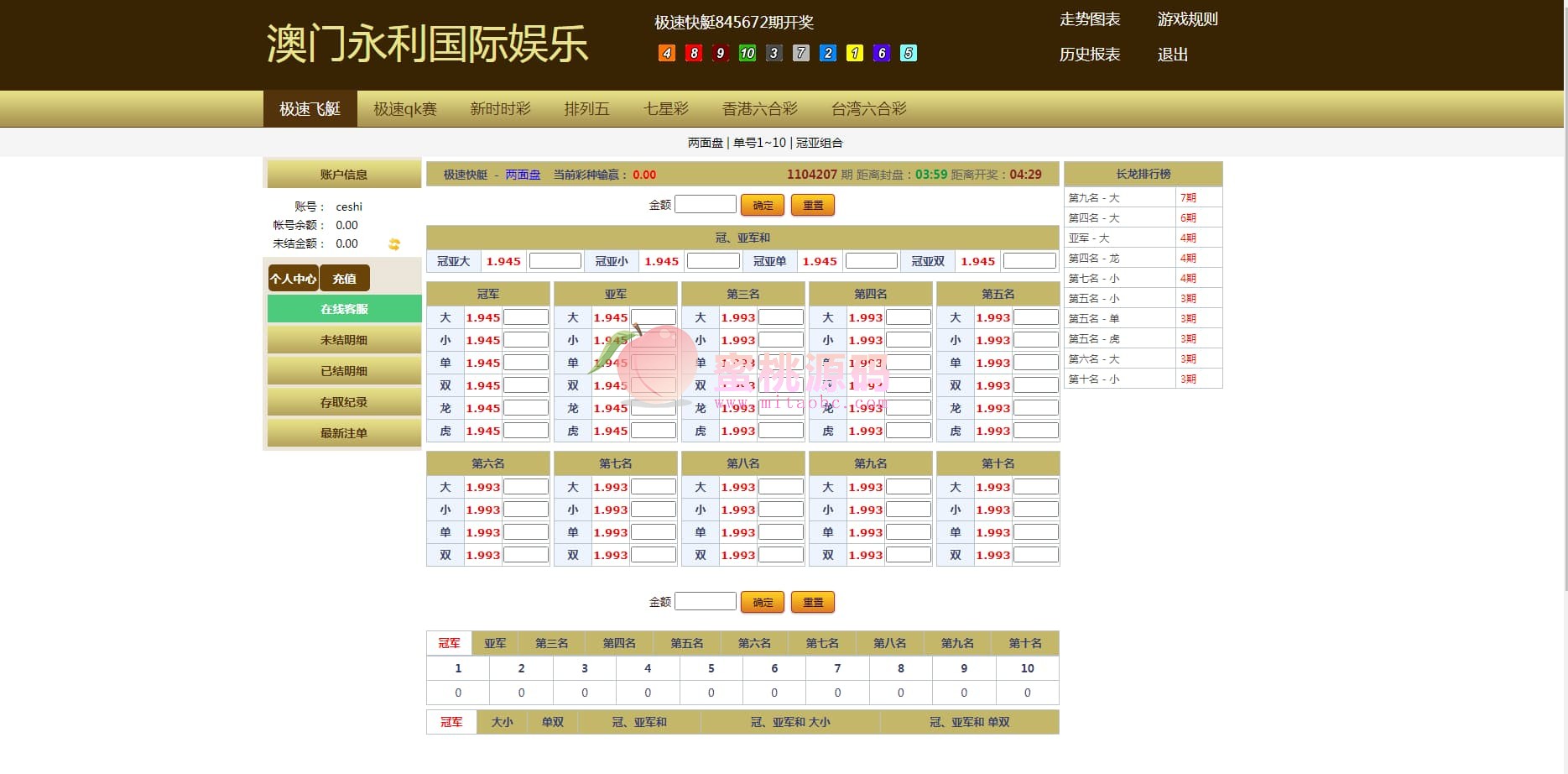Click the purple number 6 result ball
This screenshot has height=774, width=1568.
(882, 53)
